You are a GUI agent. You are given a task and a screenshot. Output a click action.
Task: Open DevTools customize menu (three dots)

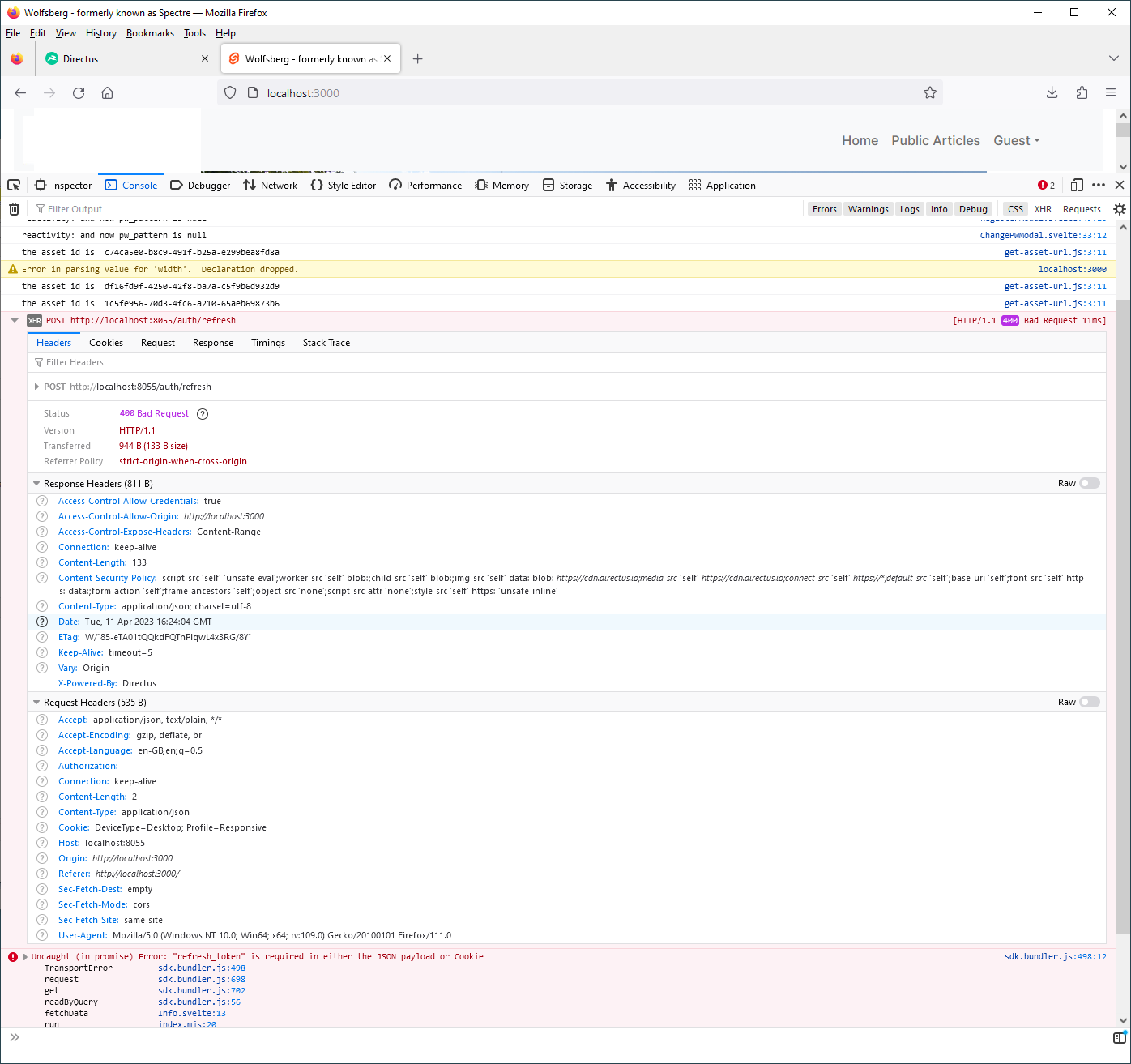(1099, 185)
